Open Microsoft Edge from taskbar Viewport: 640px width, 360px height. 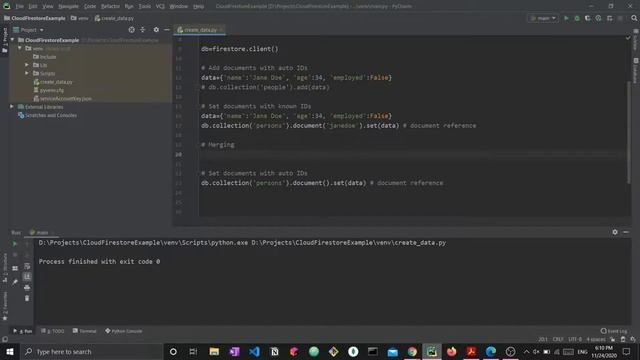491,351
